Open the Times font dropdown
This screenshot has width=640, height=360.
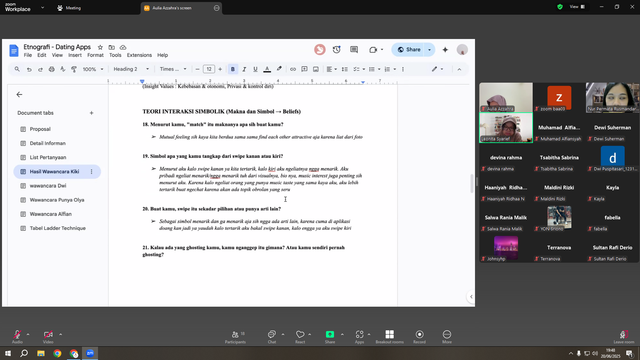coord(173,69)
